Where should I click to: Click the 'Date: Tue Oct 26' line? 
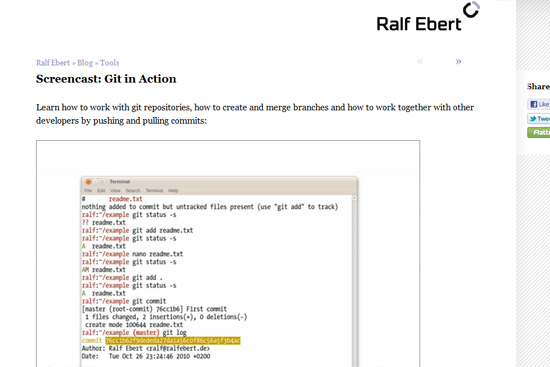click(146, 356)
